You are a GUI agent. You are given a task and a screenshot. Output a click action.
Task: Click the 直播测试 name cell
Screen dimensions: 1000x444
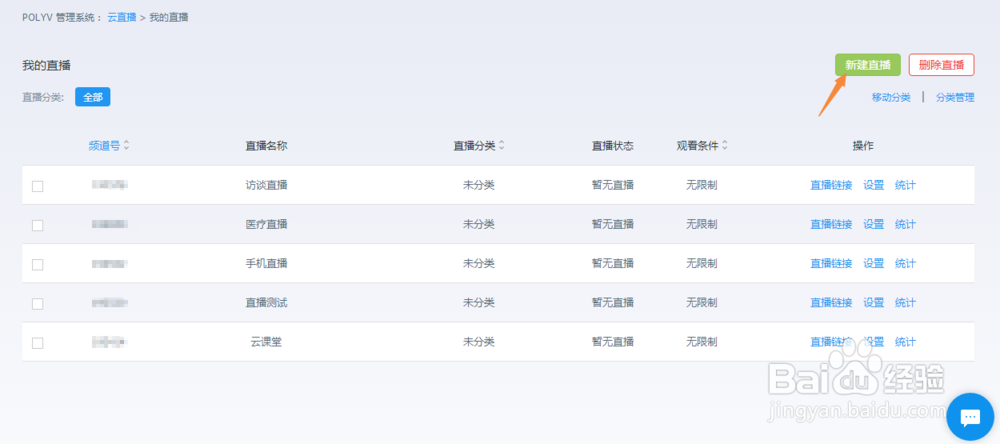pyautogui.click(x=267, y=302)
